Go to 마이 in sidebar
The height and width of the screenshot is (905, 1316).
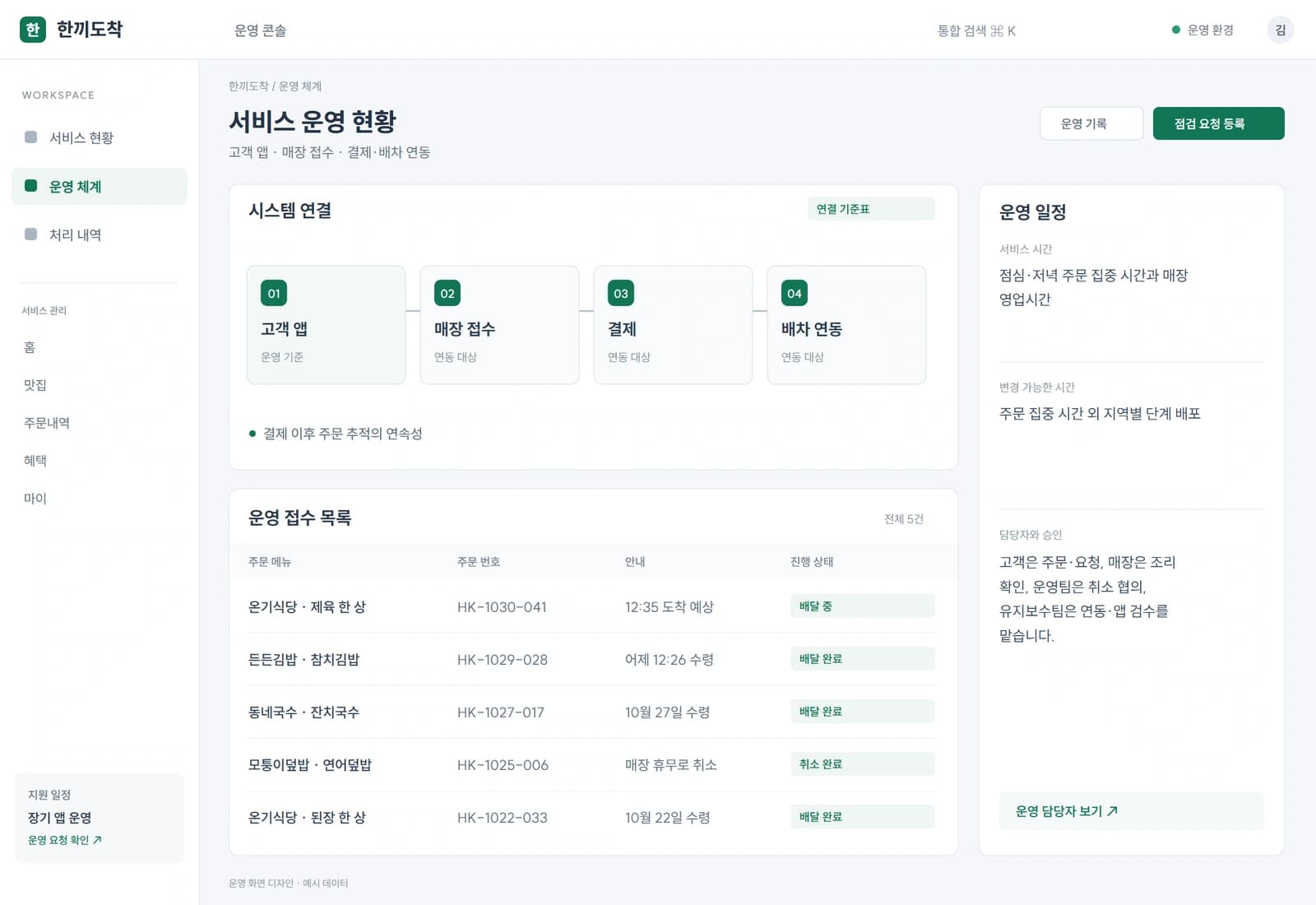coord(35,499)
